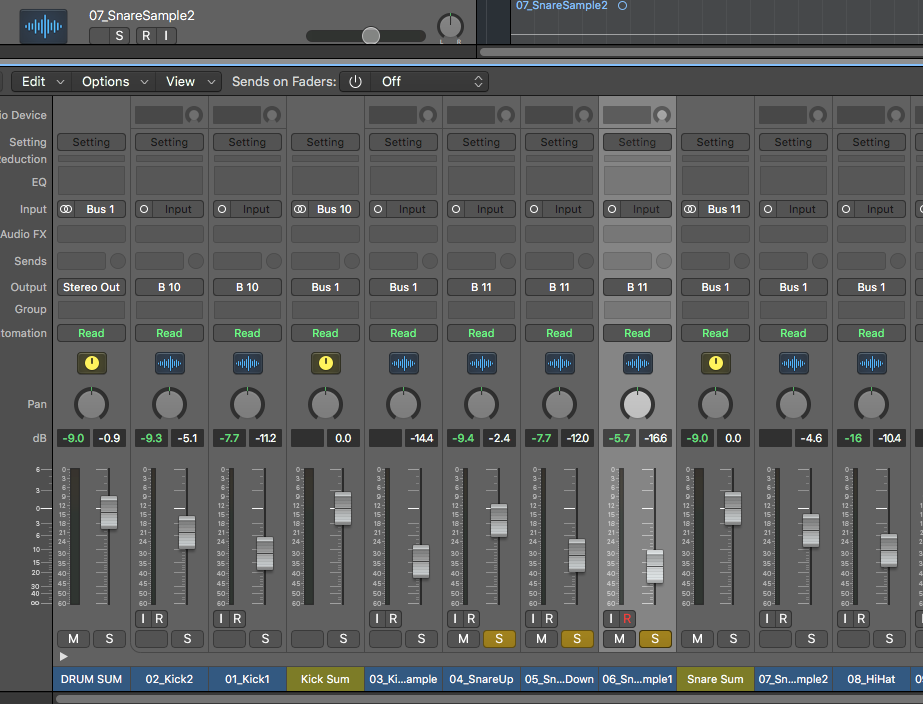
Task: Click the 07_SnareSample2 track header waveform icon
Action: (43, 26)
